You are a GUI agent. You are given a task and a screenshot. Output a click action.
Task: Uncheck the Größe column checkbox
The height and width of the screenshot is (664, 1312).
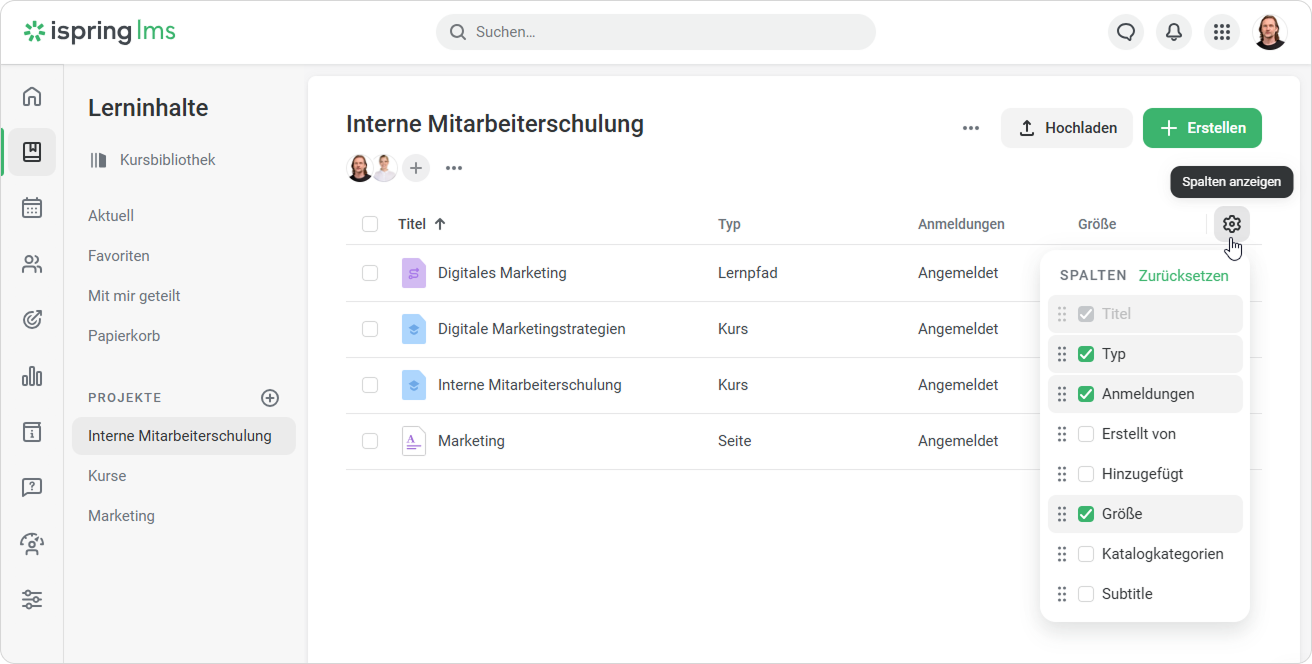(1086, 514)
